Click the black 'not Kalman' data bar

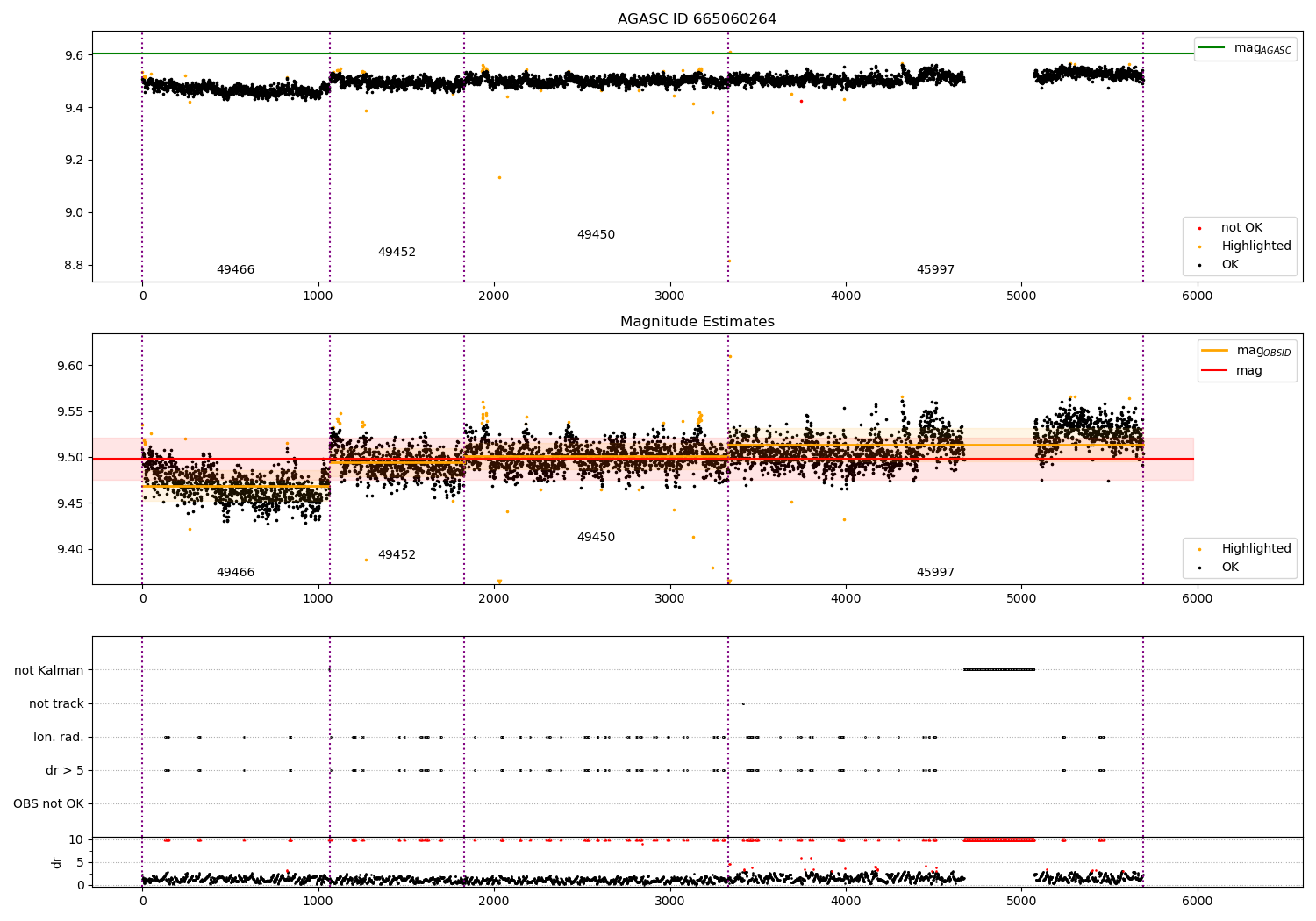pos(999,670)
